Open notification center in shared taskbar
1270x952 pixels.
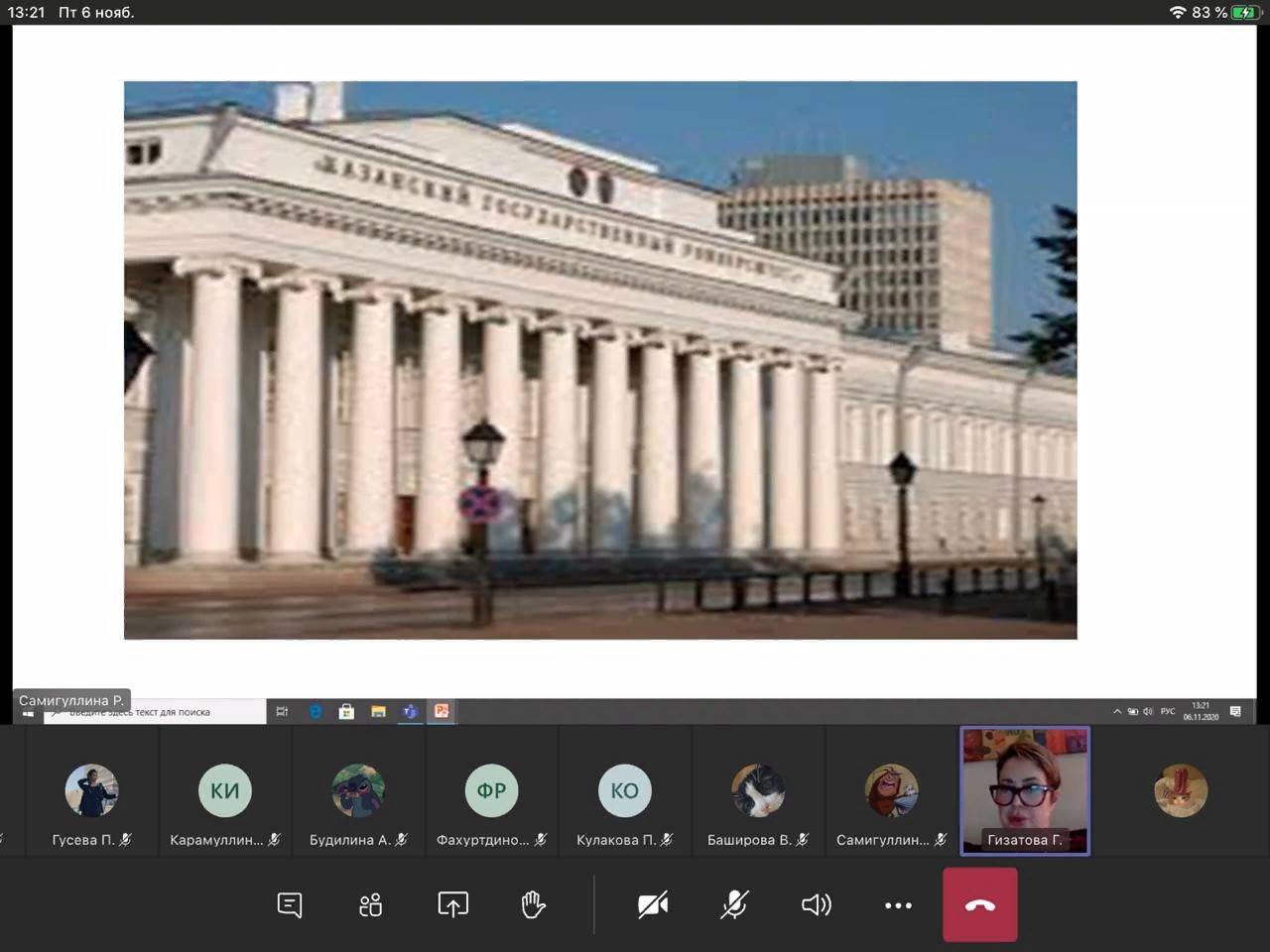1235,712
